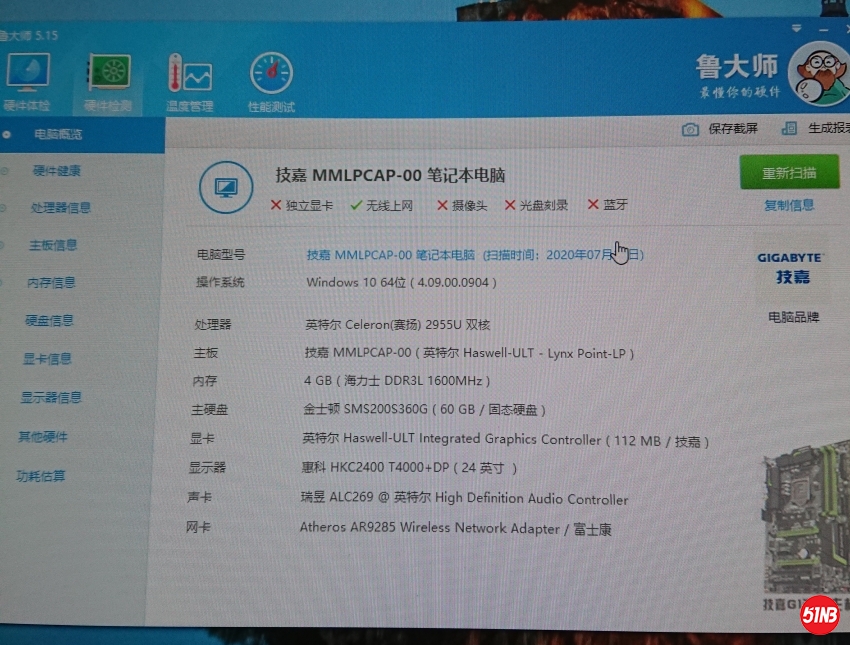
Task: Switch to 处理器信息 in the sidebar
Action: pyautogui.click(x=60, y=208)
